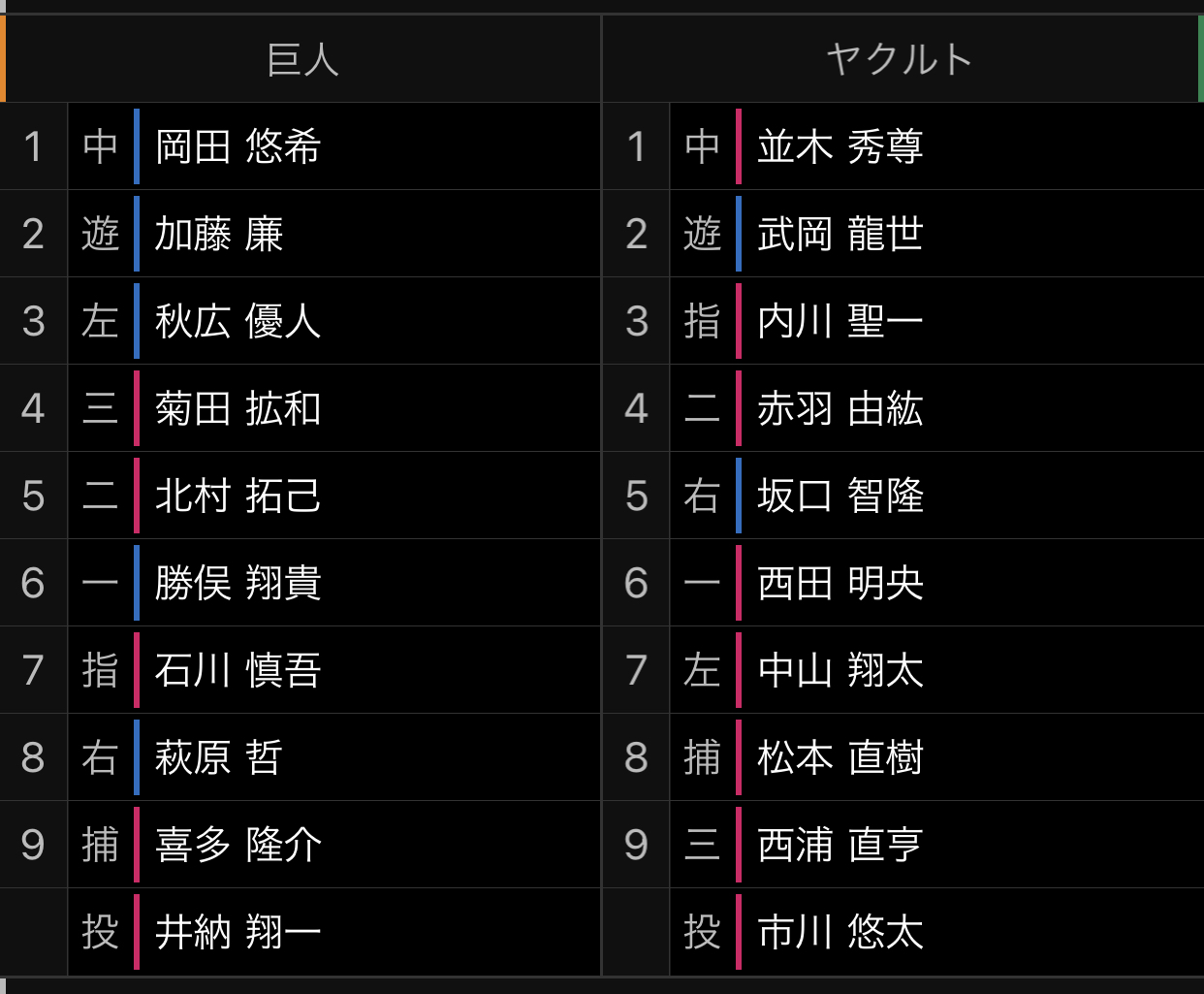
Task: Click Giants cleanup hitter 菊田 拡和
Action: [238, 408]
